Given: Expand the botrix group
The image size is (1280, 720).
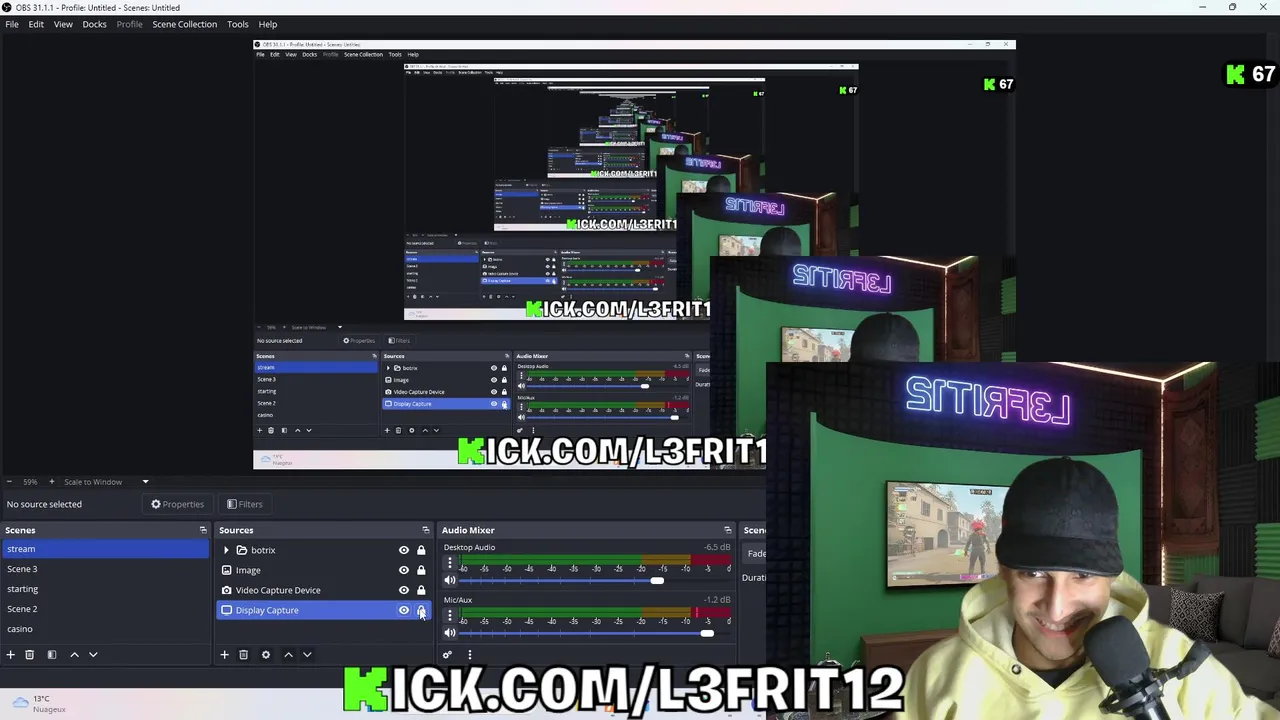Looking at the screenshot, I should 226,550.
